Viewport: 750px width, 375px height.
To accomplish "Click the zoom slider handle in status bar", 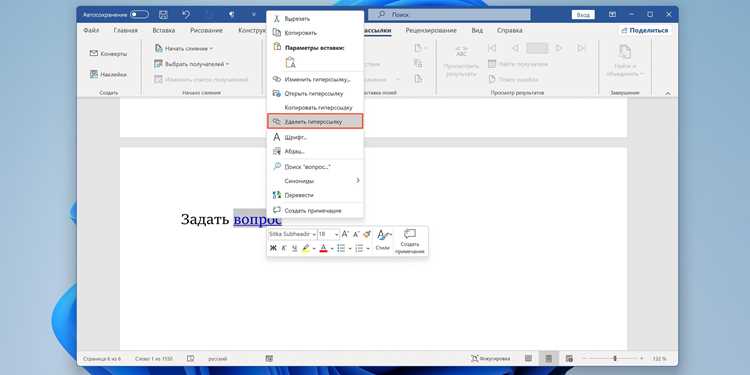I will coord(615,358).
